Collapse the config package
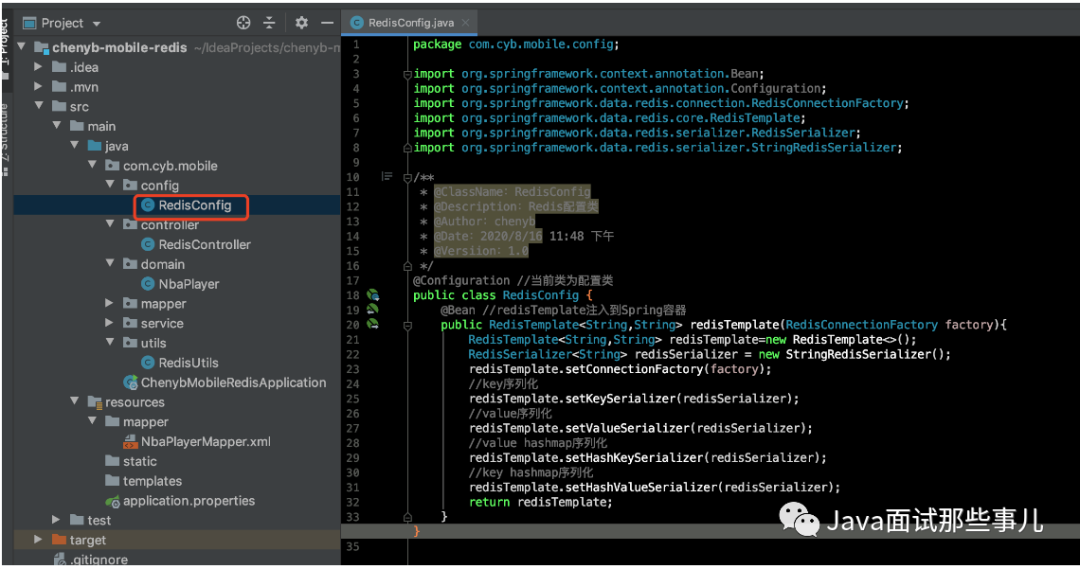The image size is (1080, 569). (x=110, y=185)
